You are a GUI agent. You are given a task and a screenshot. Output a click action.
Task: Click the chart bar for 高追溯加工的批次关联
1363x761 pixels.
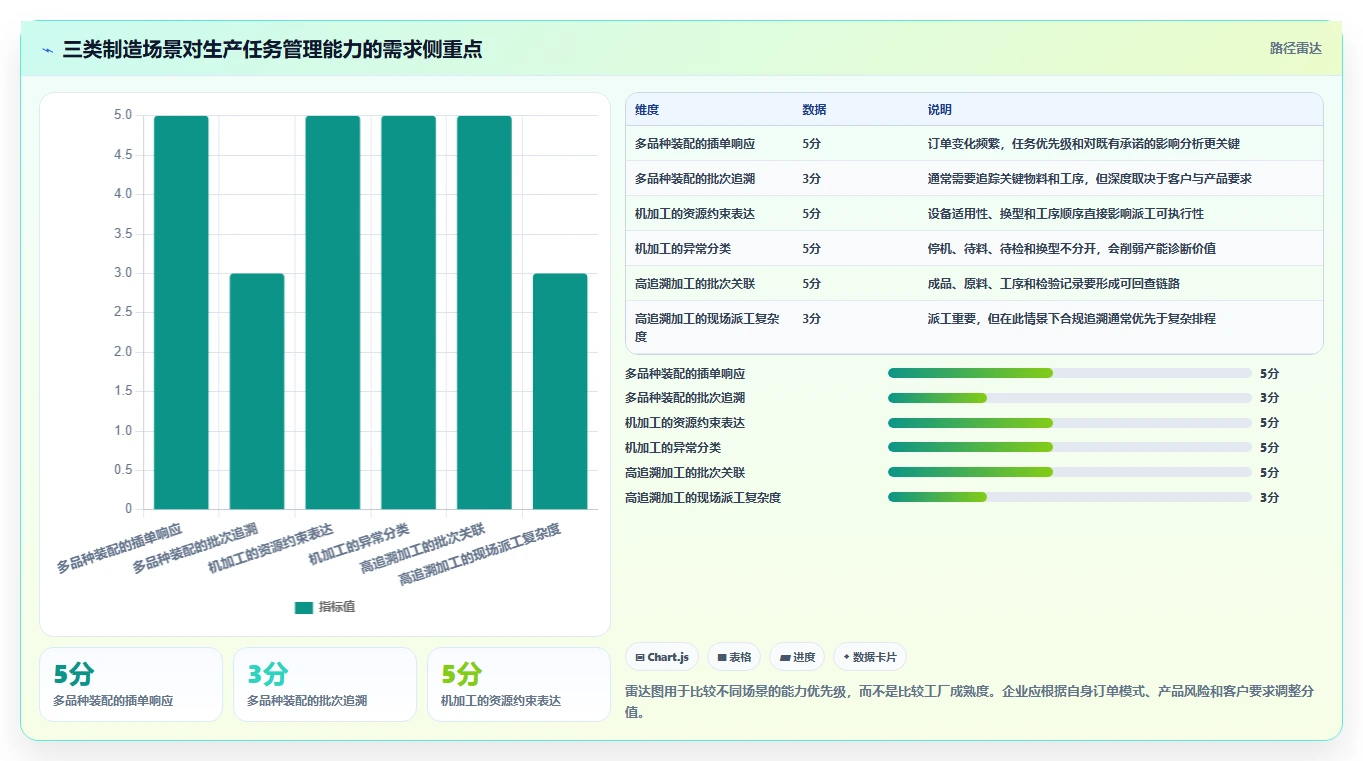pyautogui.click(x=484, y=312)
